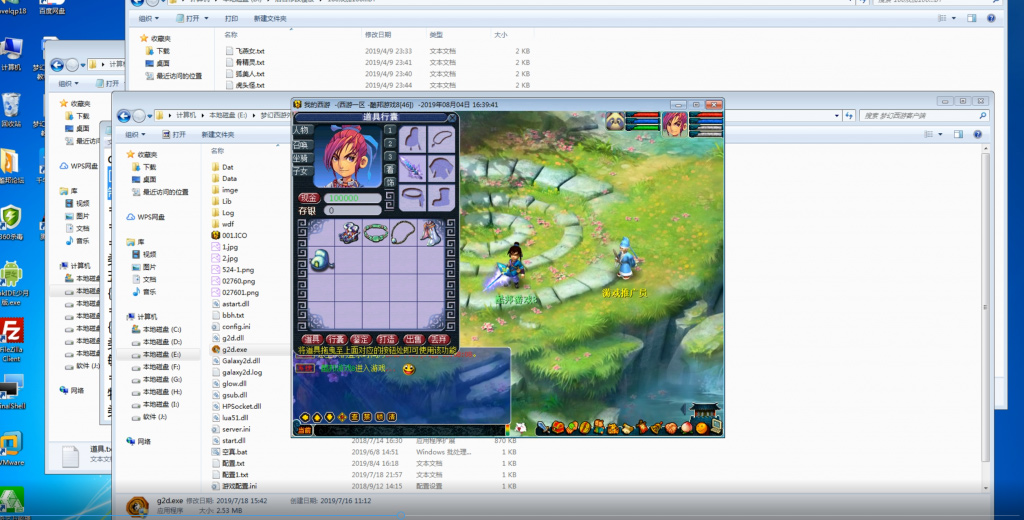Viewport: 1024px width, 520px height.
Task: Select 本地磁盘 (C:) in Explorer tree
Action: point(162,329)
